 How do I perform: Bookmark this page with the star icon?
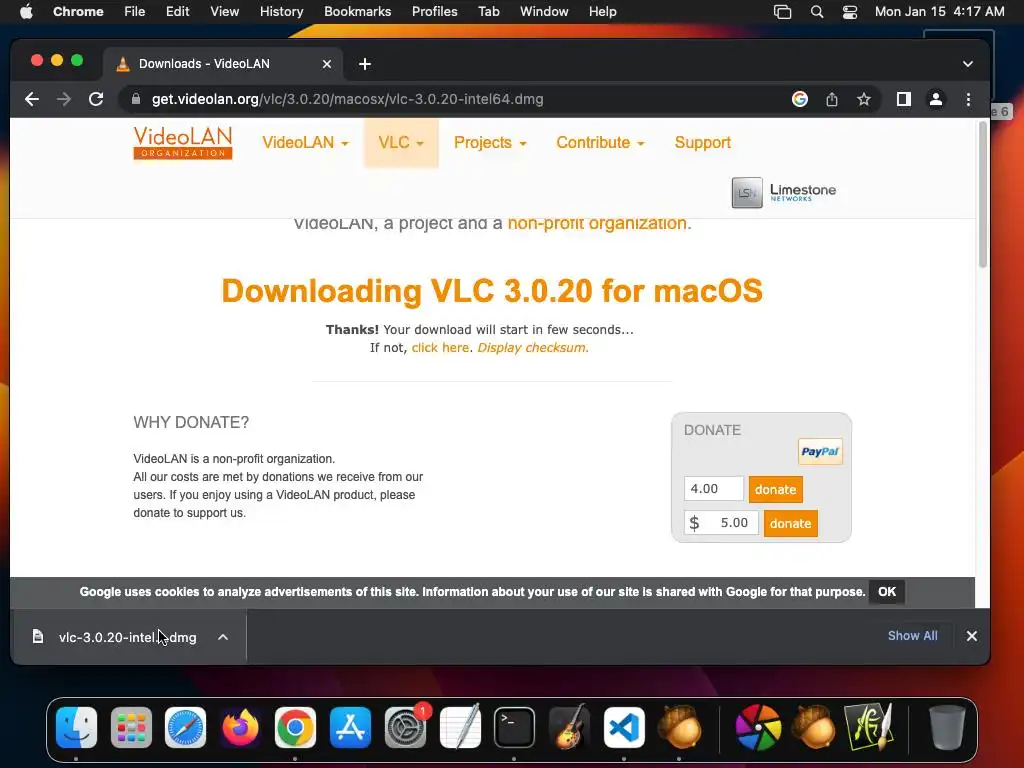864,99
